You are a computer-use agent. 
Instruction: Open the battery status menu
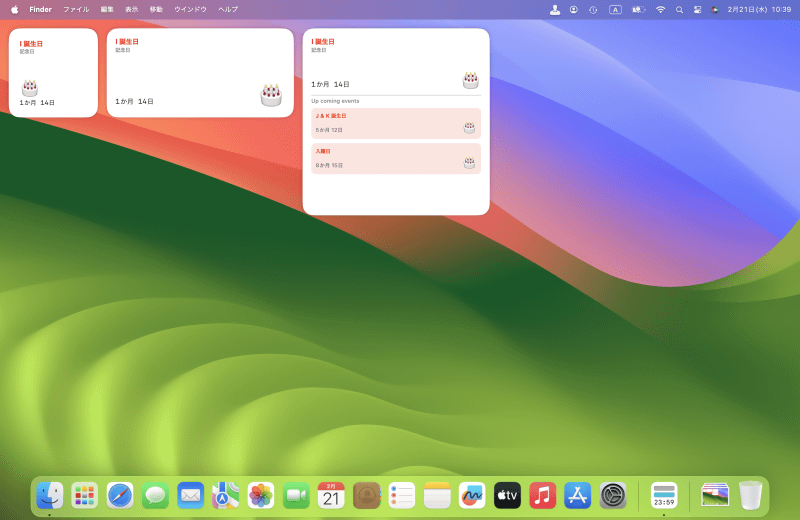pyautogui.click(x=638, y=10)
